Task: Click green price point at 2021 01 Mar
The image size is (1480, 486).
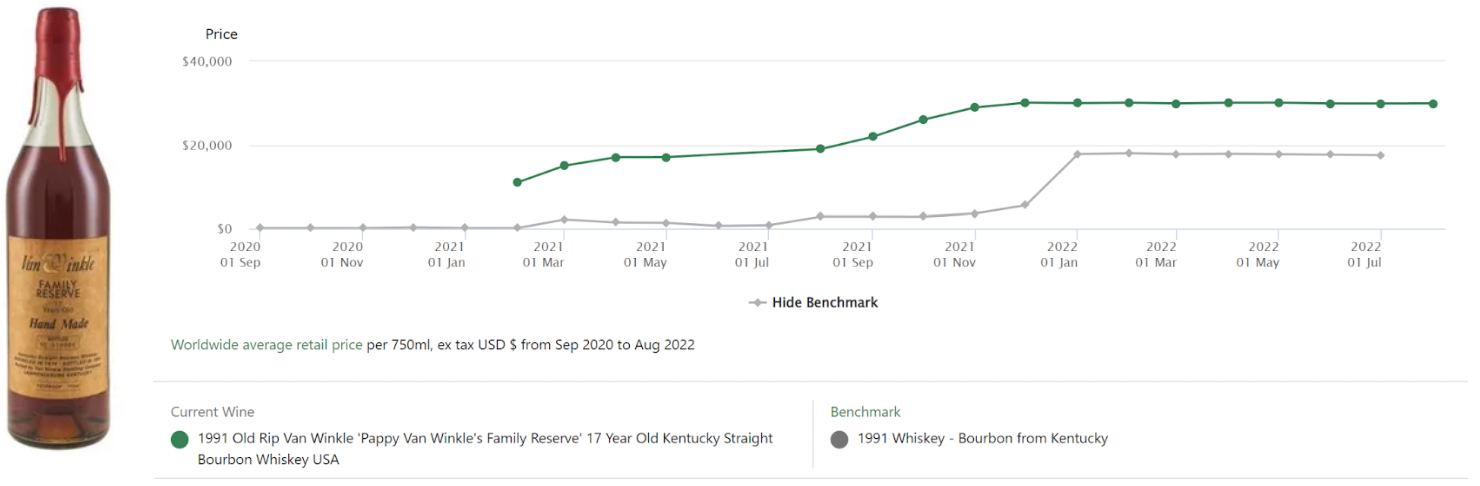Action: 564,165
